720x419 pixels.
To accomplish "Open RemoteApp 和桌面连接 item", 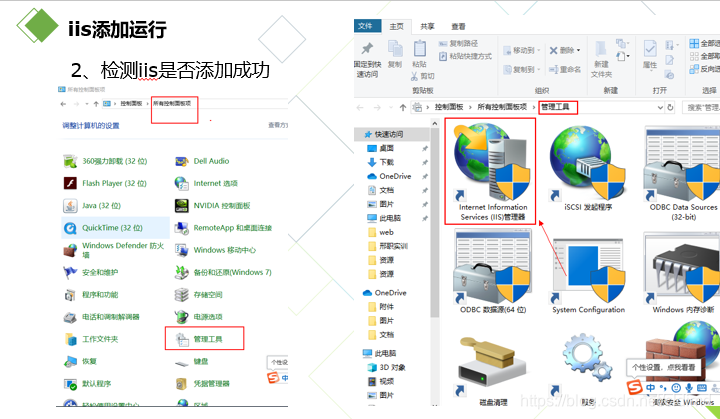I will (223, 228).
